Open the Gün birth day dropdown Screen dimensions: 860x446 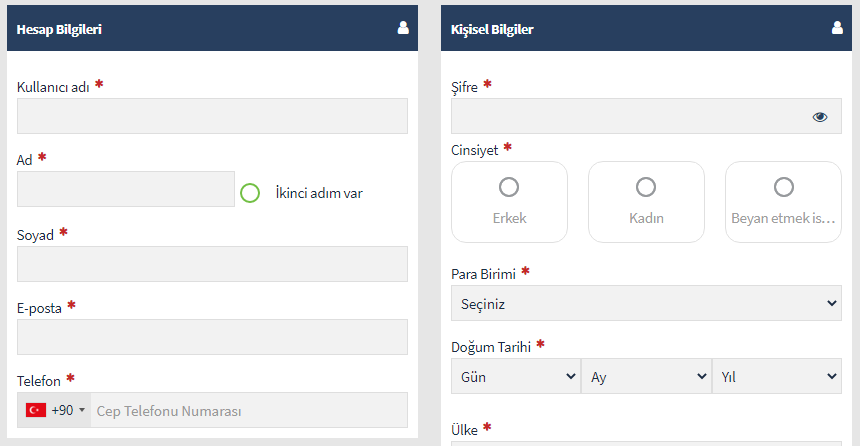[516, 376]
